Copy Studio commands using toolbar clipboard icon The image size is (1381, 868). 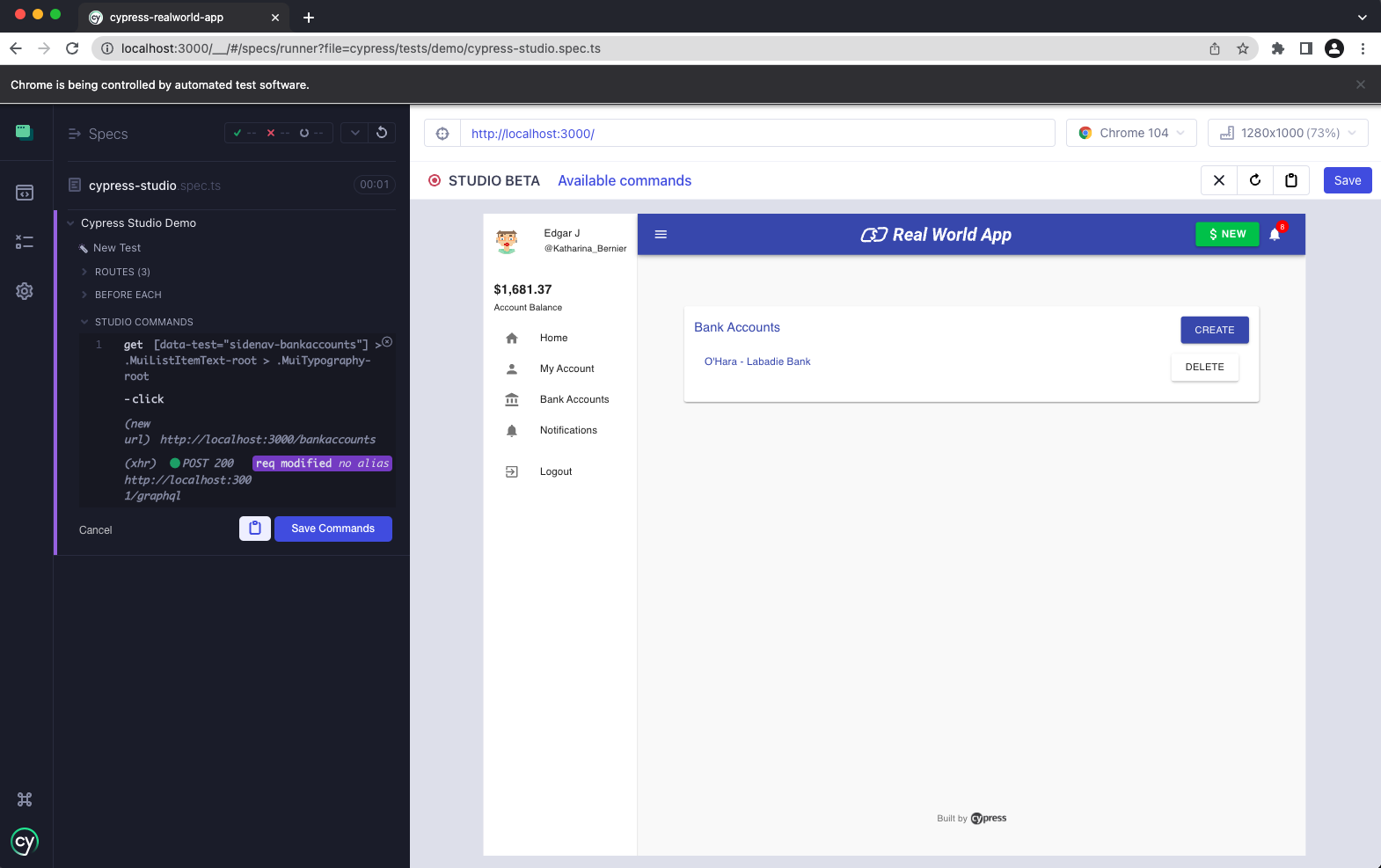[1290, 180]
